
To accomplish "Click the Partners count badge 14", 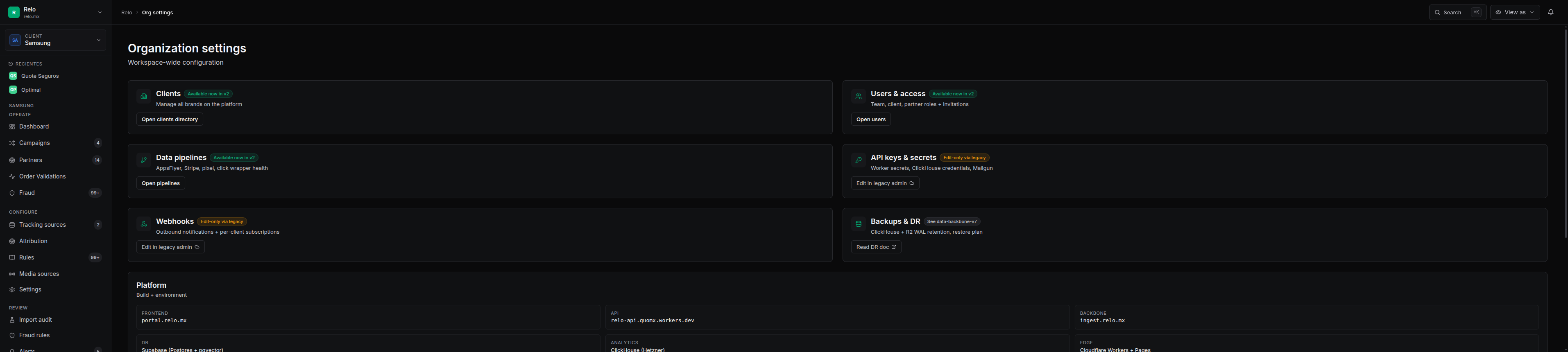I will coord(97,160).
